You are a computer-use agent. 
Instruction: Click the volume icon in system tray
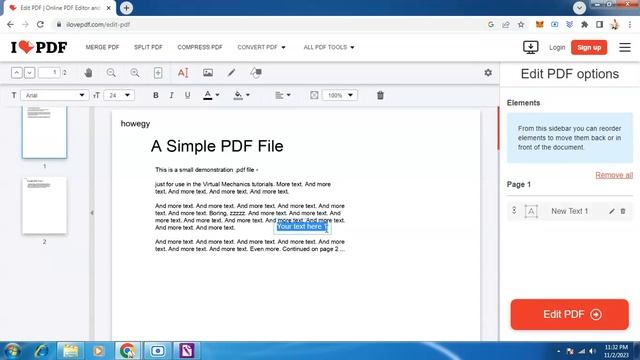pos(592,351)
